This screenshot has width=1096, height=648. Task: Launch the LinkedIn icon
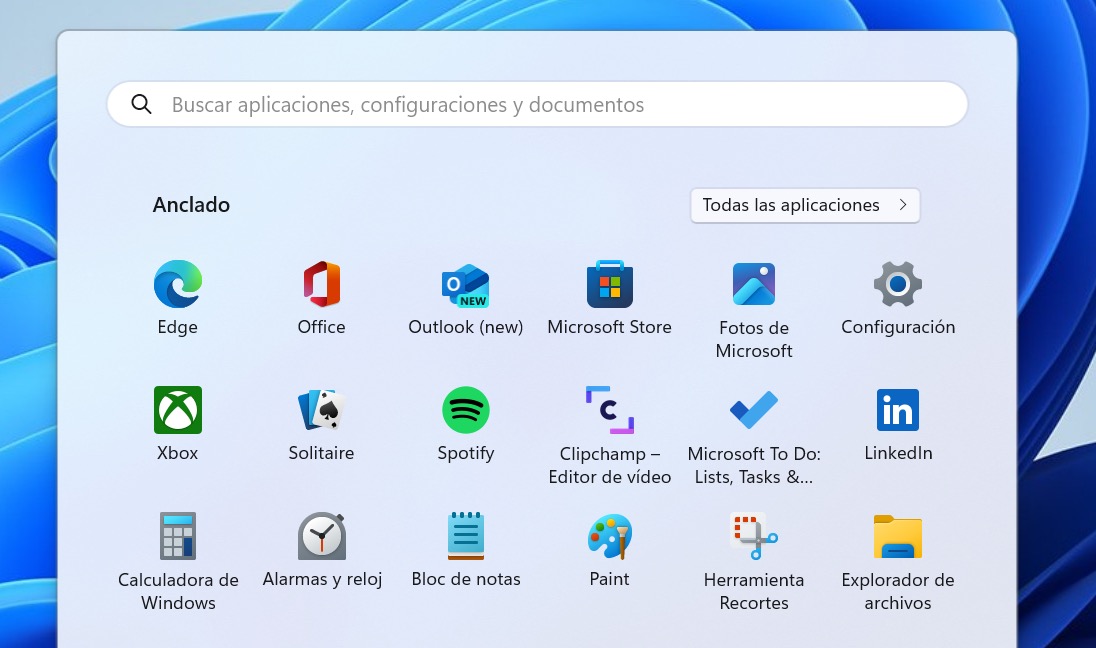897,410
